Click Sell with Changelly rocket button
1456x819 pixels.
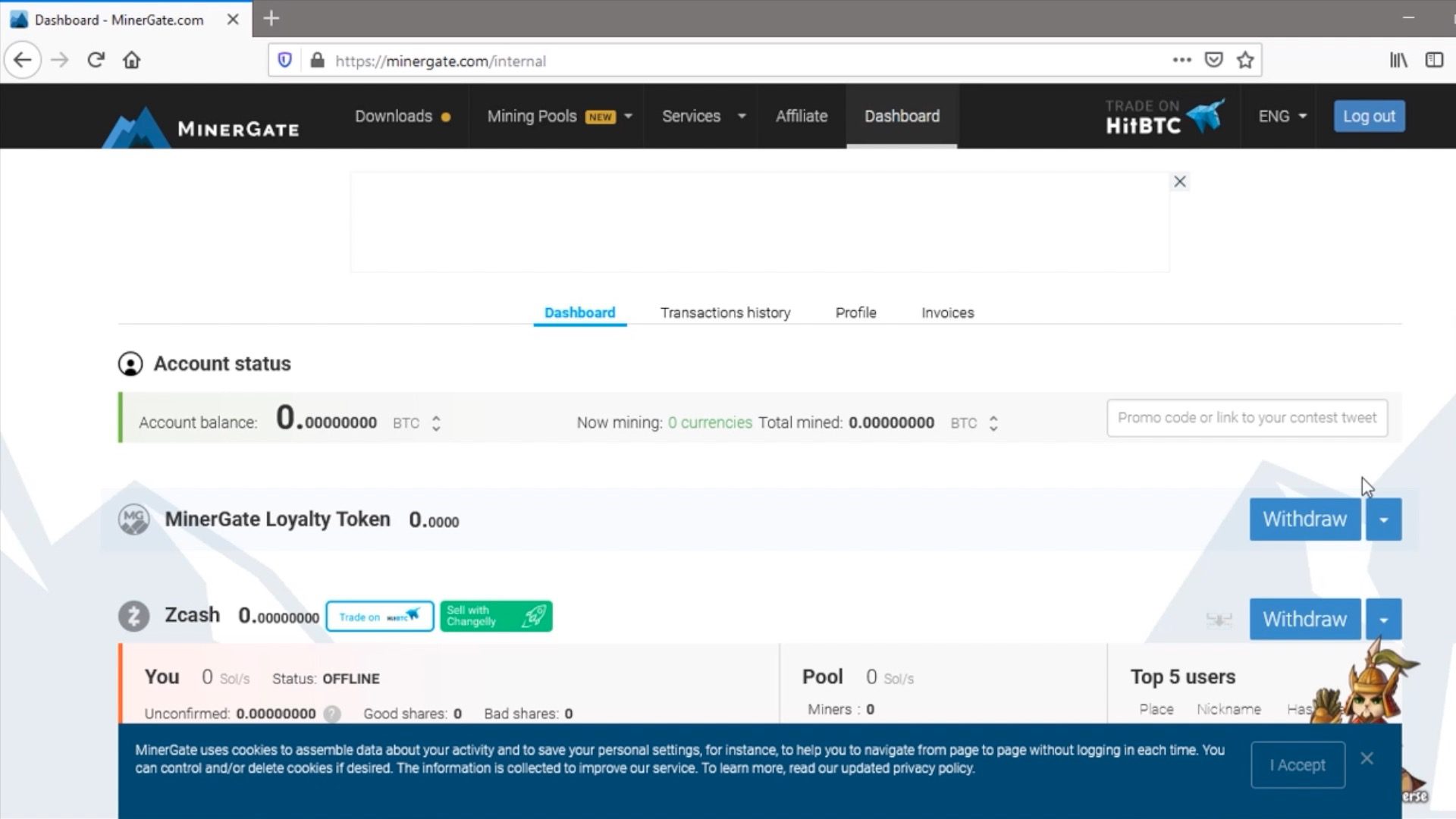coord(496,616)
